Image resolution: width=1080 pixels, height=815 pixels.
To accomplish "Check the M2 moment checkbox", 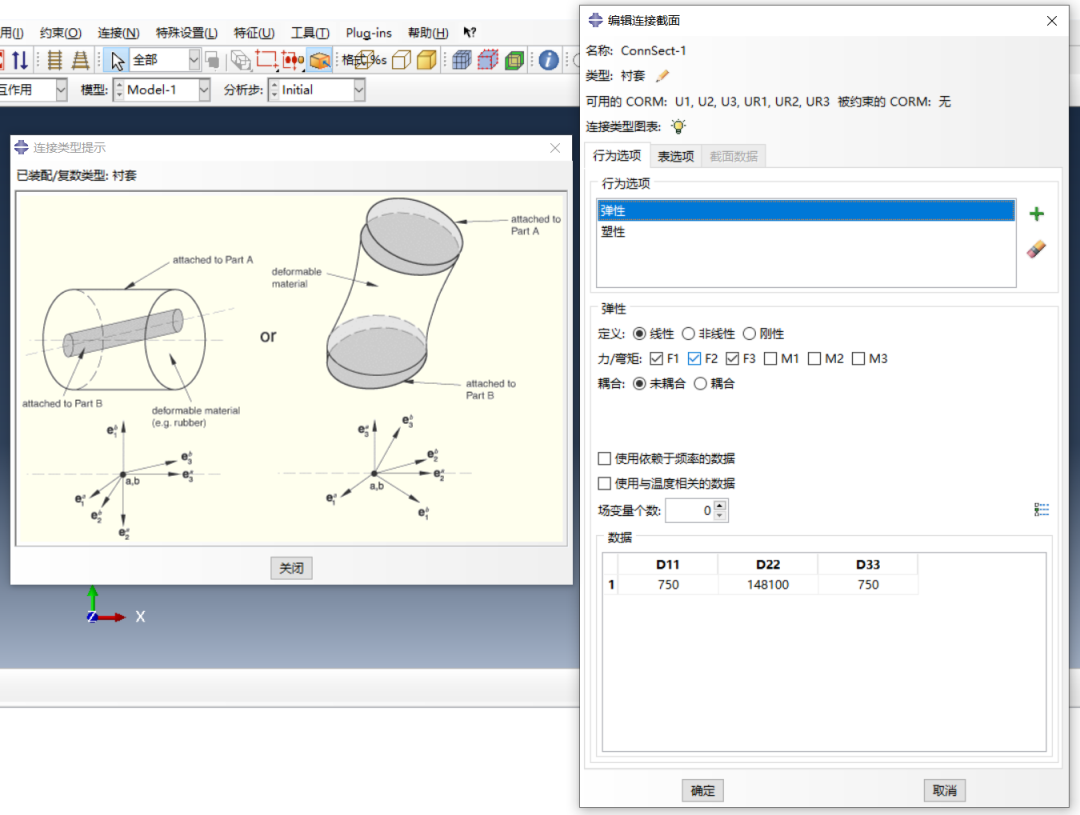I will coord(814,358).
